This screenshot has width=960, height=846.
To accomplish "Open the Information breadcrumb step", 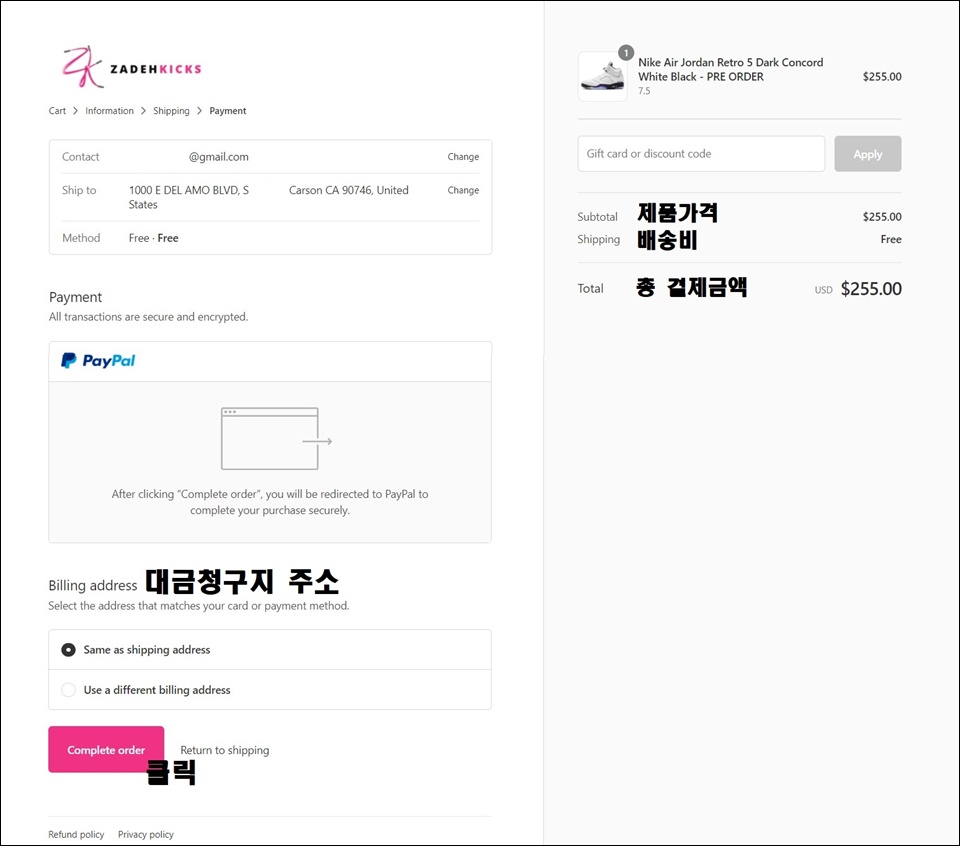I will tap(109, 111).
